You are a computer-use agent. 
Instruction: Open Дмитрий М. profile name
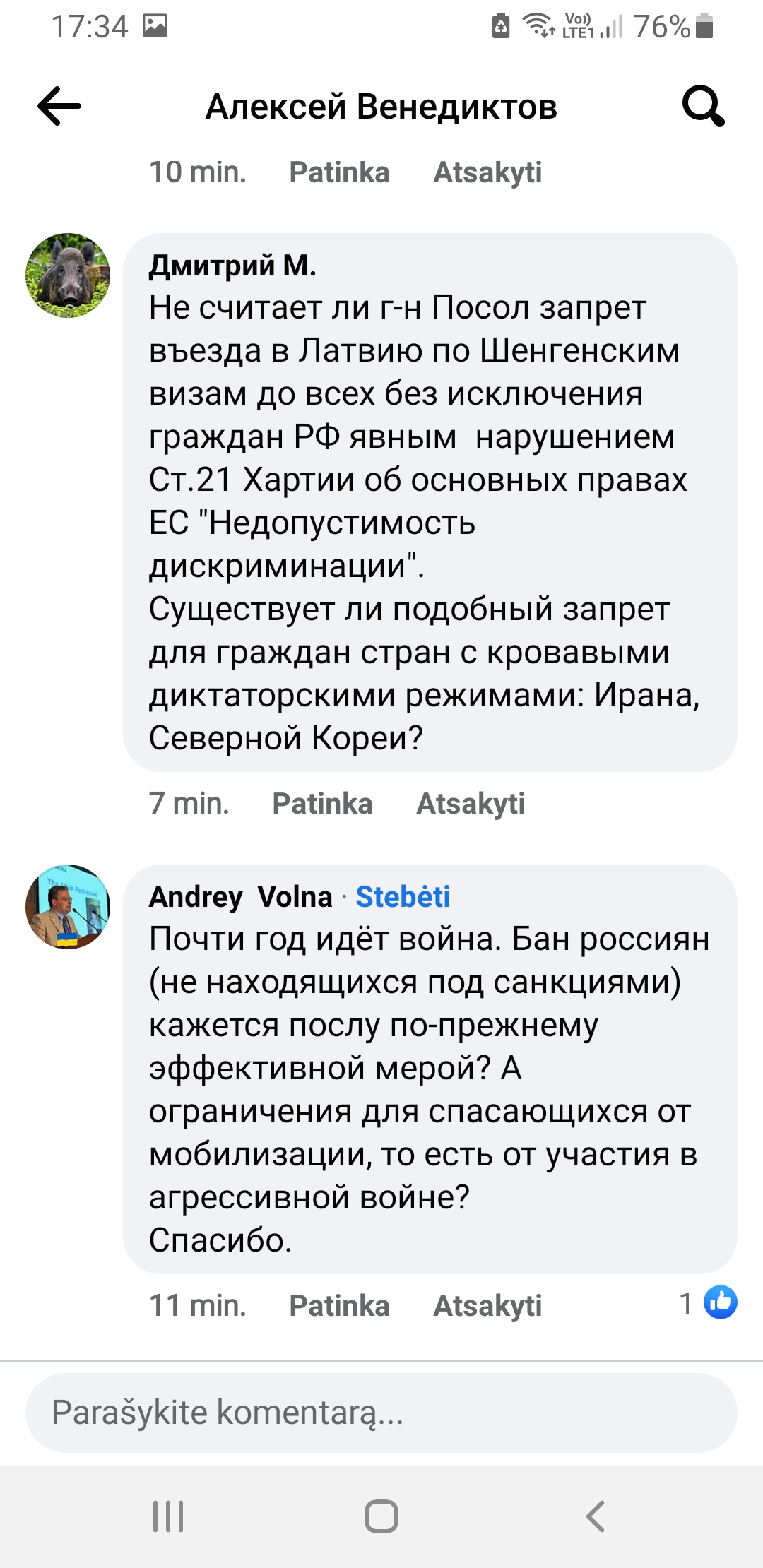232,266
